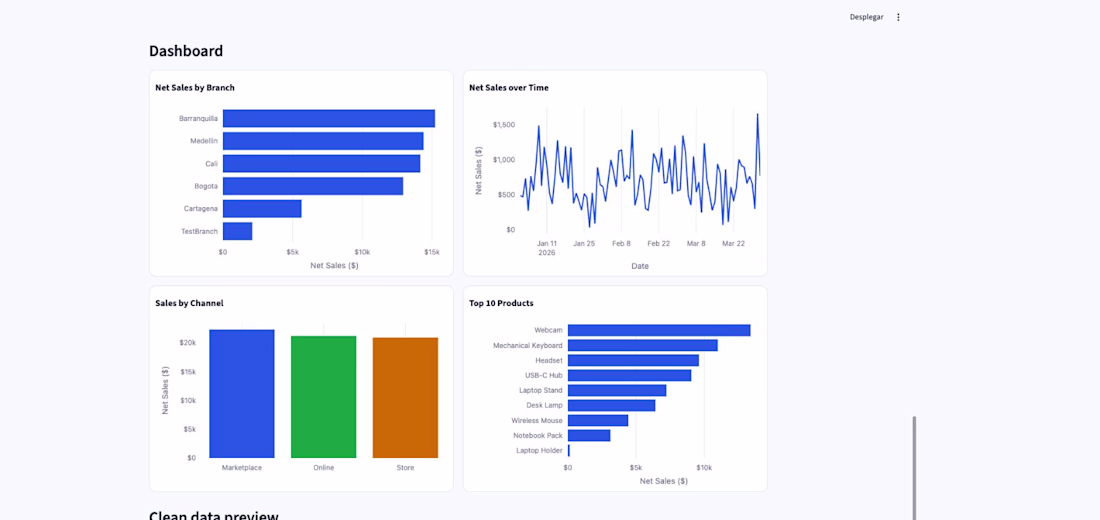Viewport: 1100px width, 520px height.
Task: Click the 'Desk Lamp' label
Action: 544,406
